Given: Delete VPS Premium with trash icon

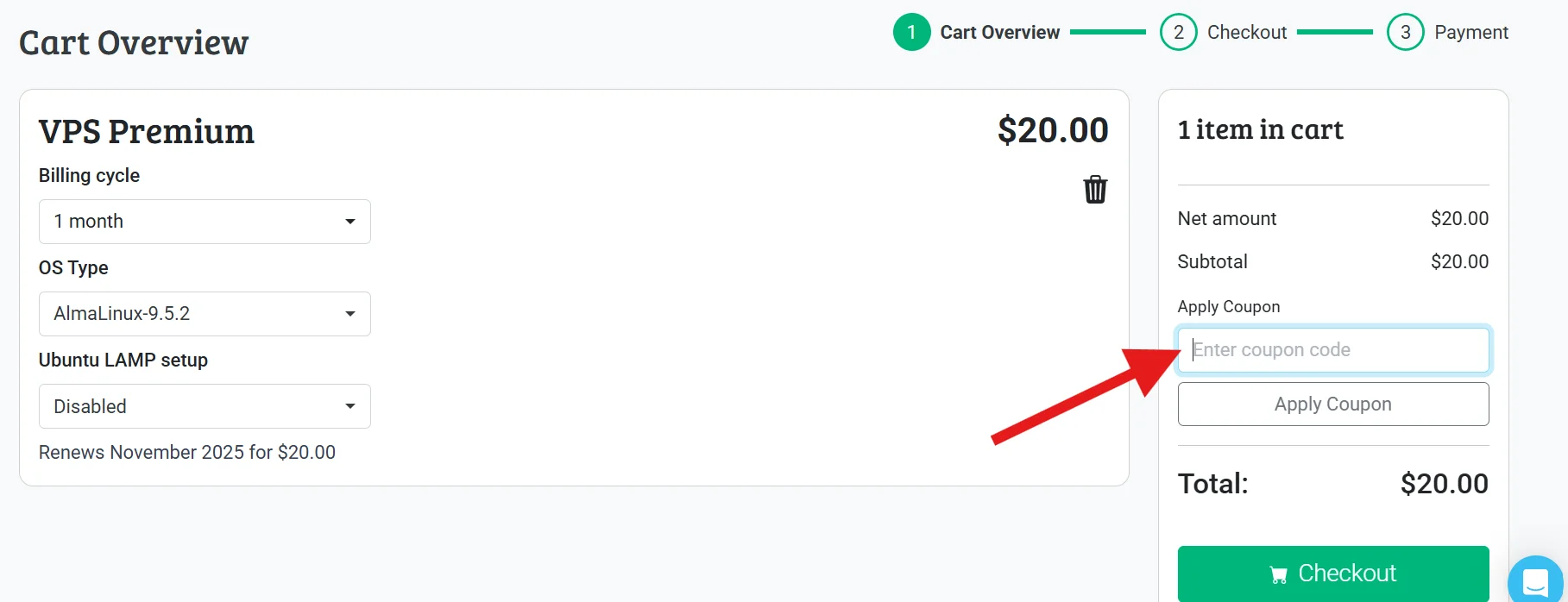Looking at the screenshot, I should click(1095, 190).
